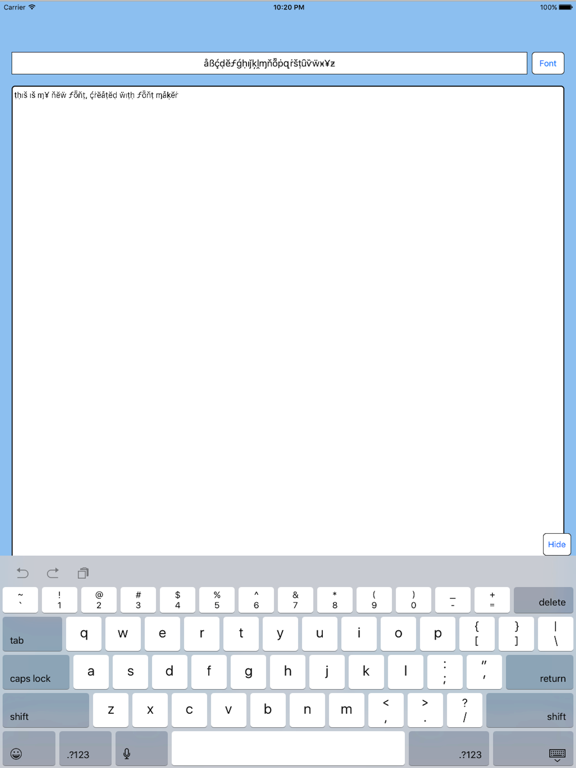This screenshot has width=576, height=768.
Task: Tap the dismiss keyboard icon key
Action: tap(533, 748)
